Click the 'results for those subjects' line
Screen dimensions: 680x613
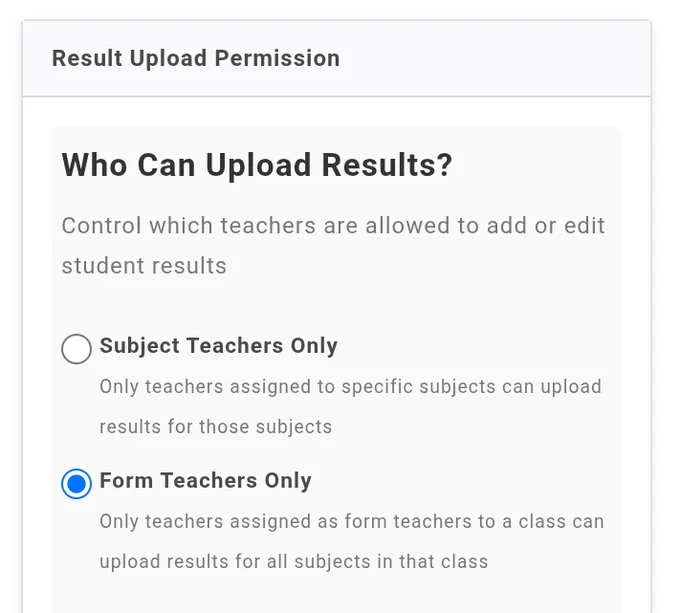coord(216,427)
